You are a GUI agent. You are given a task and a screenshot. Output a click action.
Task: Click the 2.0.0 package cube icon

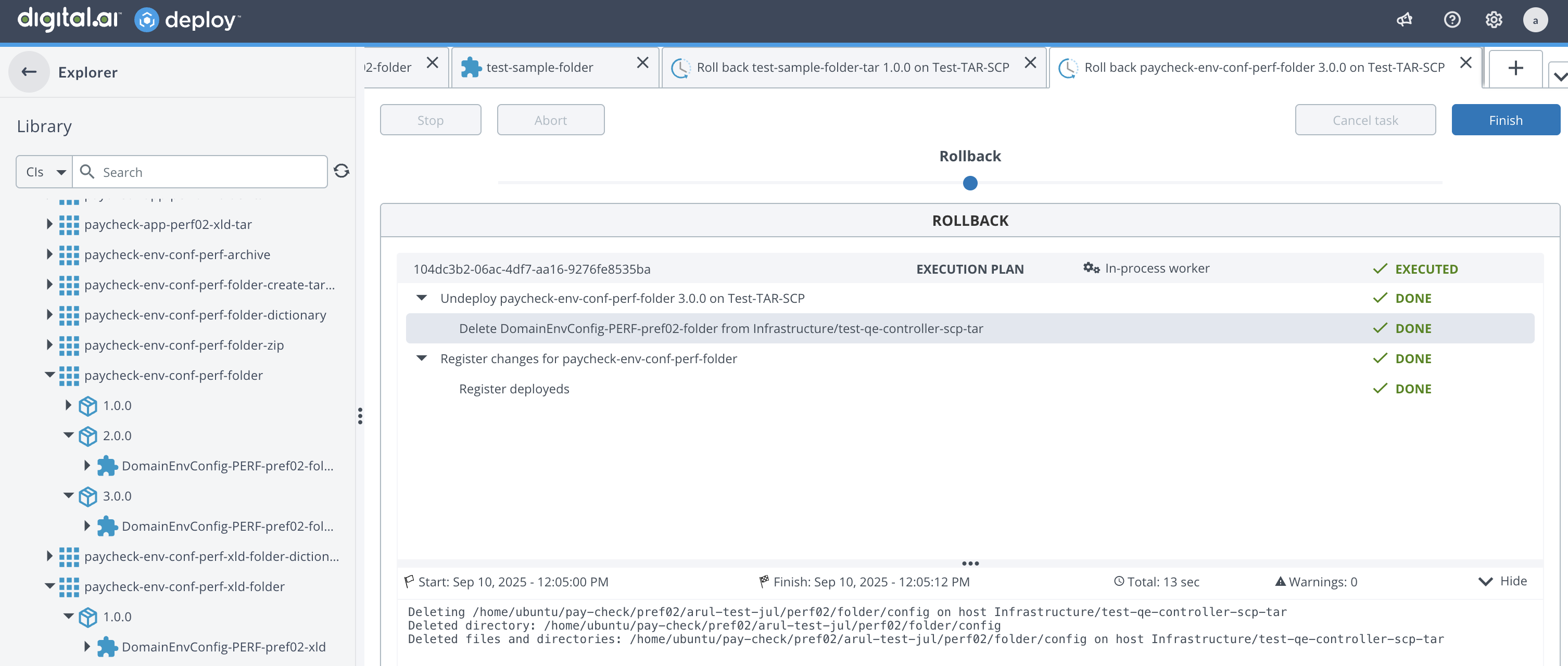pyautogui.click(x=87, y=436)
